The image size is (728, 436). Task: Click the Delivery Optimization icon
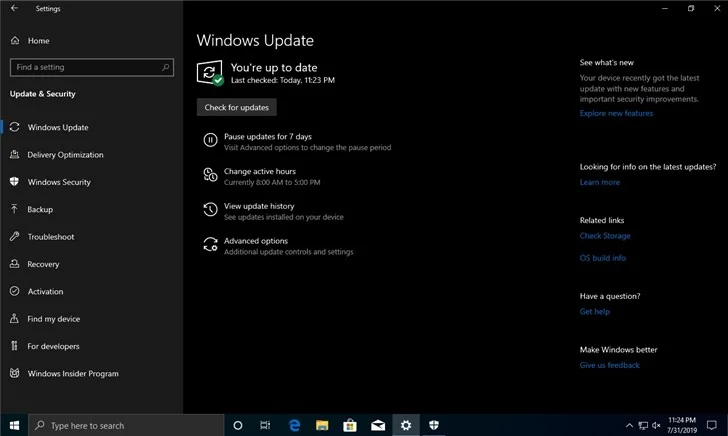click(x=14, y=154)
